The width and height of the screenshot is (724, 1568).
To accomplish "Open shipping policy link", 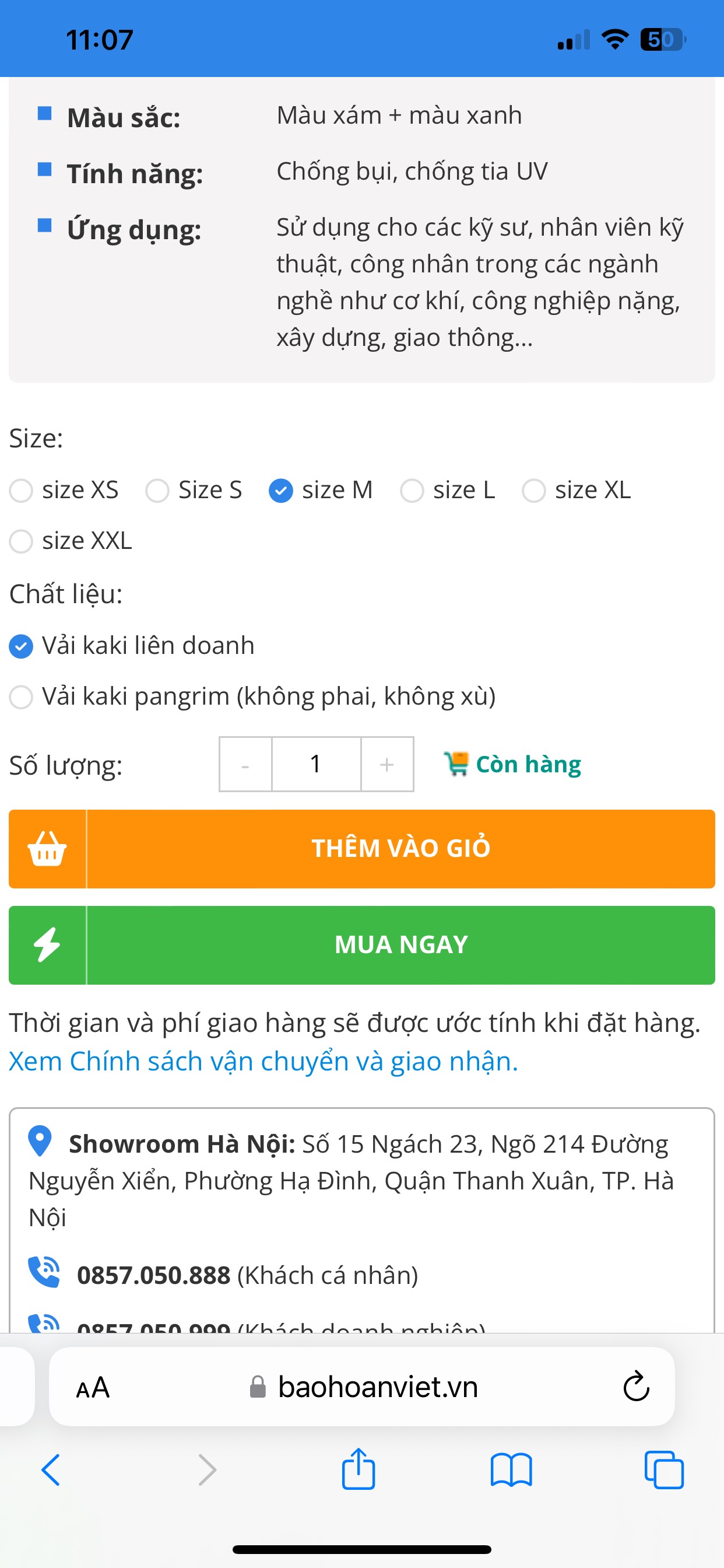I will click(x=263, y=1061).
